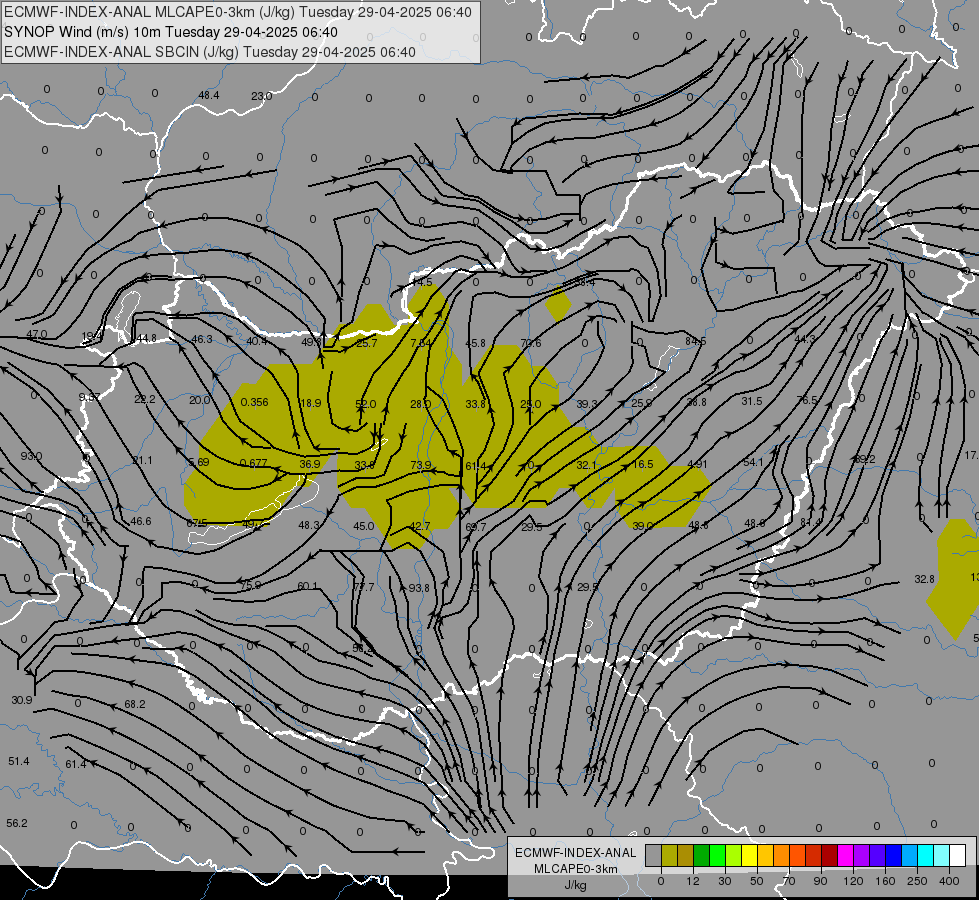
Task: Click the map value 25.7
Action: (x=367, y=343)
